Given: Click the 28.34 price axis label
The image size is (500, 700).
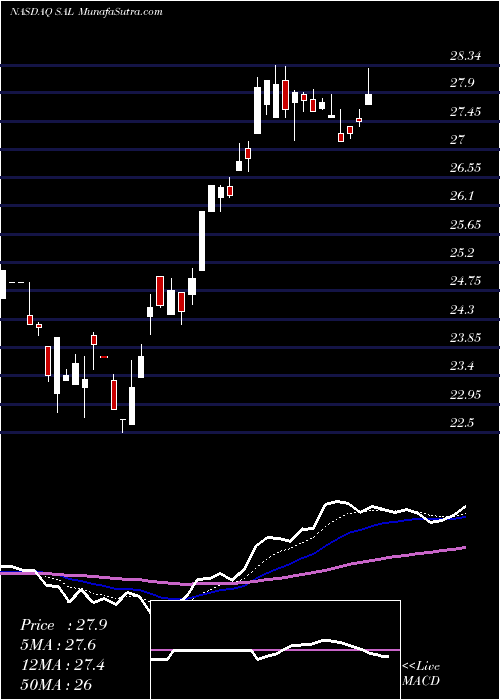Looking at the screenshot, I should point(468,56).
